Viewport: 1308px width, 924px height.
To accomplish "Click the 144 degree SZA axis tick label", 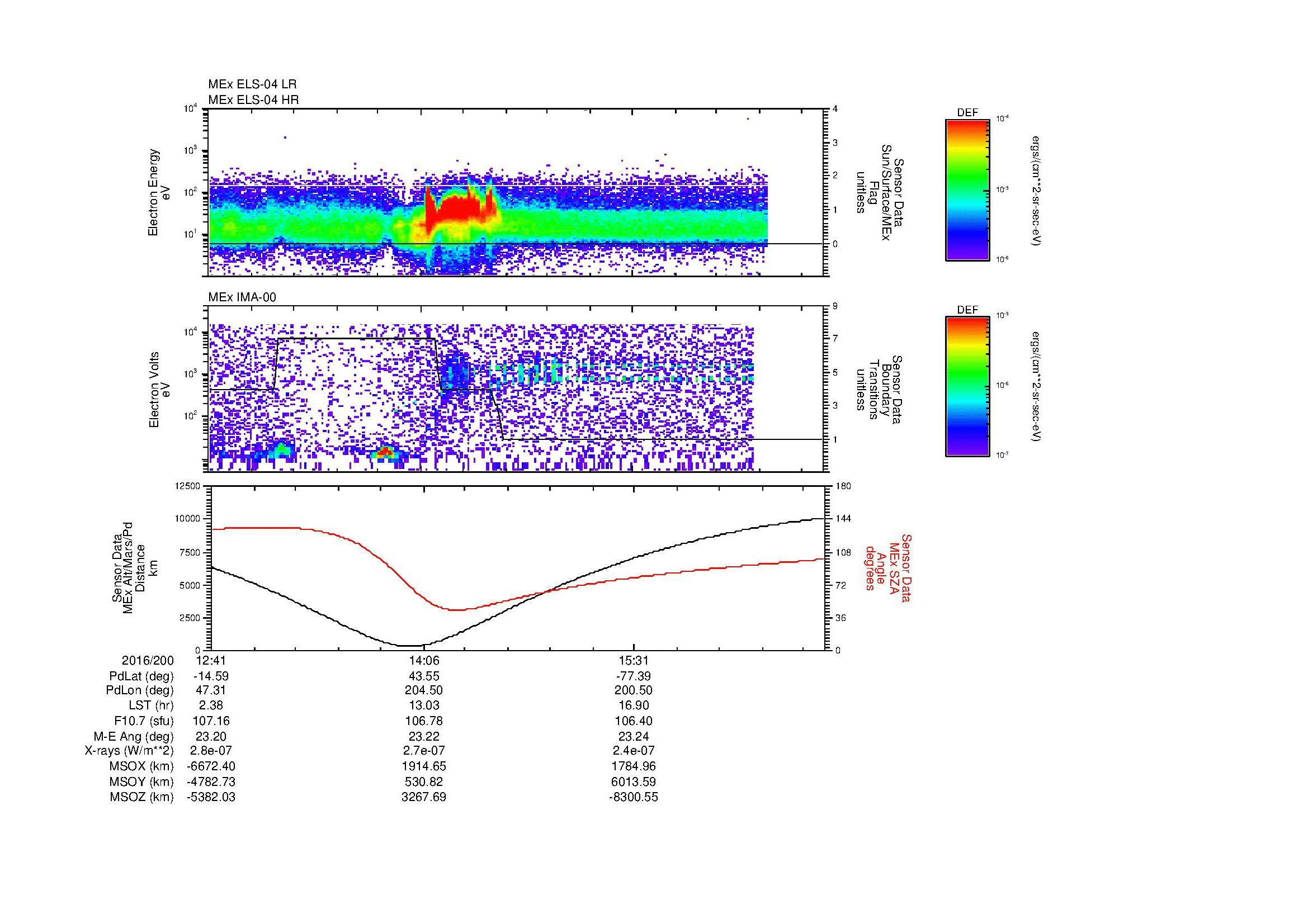I will (844, 519).
